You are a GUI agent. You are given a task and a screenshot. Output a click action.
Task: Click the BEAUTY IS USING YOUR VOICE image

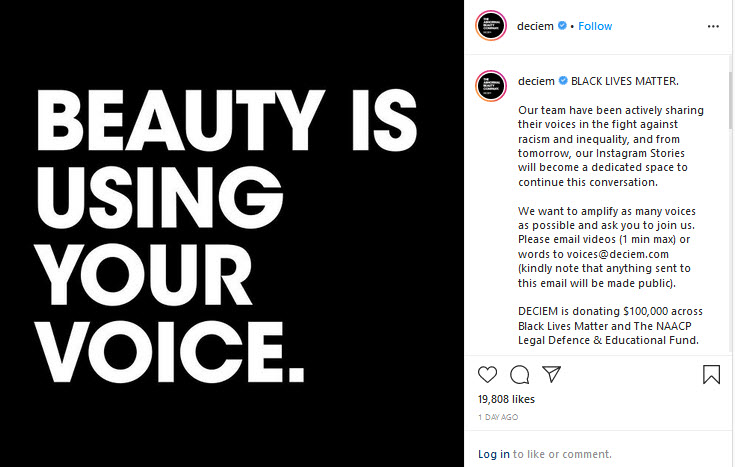(232, 234)
